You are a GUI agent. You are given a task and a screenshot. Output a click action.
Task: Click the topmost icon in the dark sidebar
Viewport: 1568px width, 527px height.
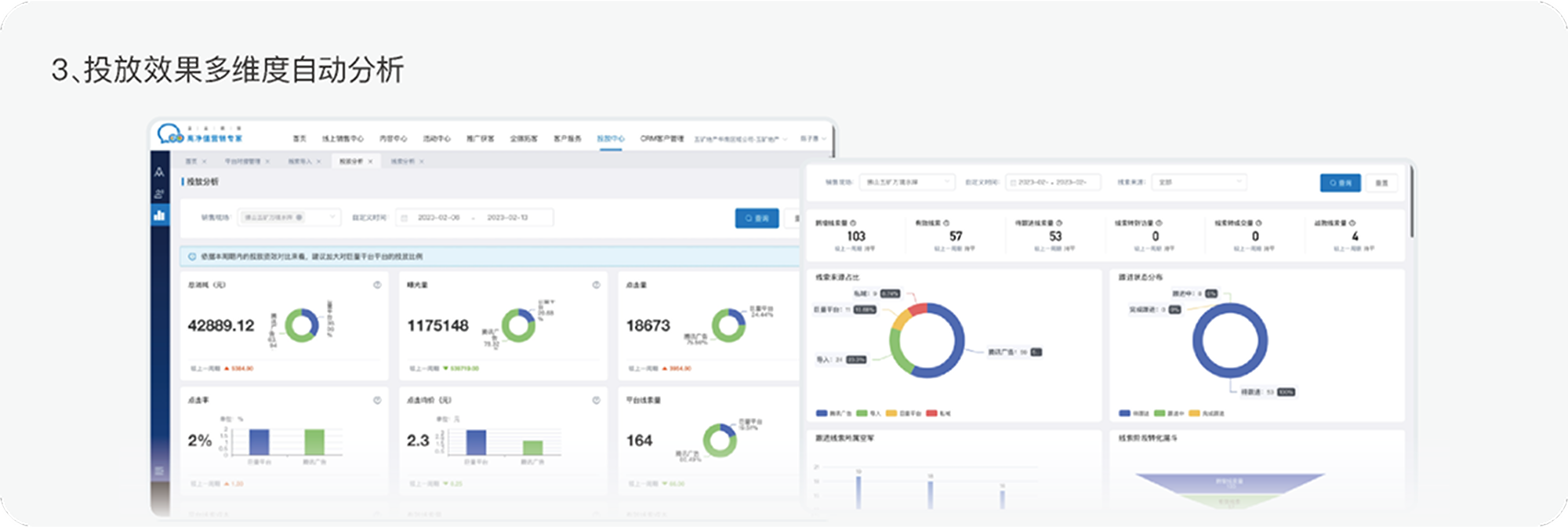click(x=160, y=172)
